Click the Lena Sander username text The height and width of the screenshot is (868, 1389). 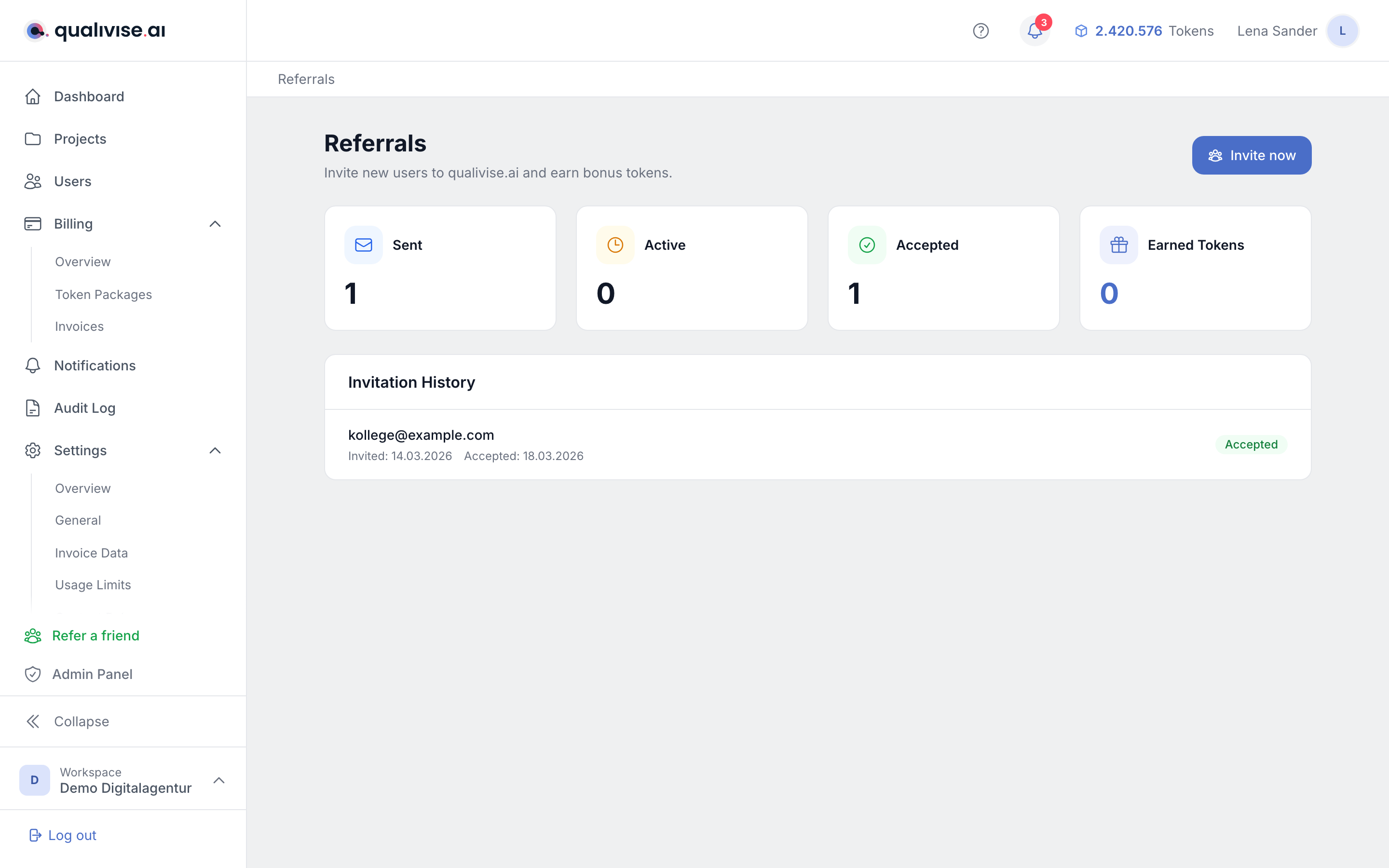[1277, 31]
